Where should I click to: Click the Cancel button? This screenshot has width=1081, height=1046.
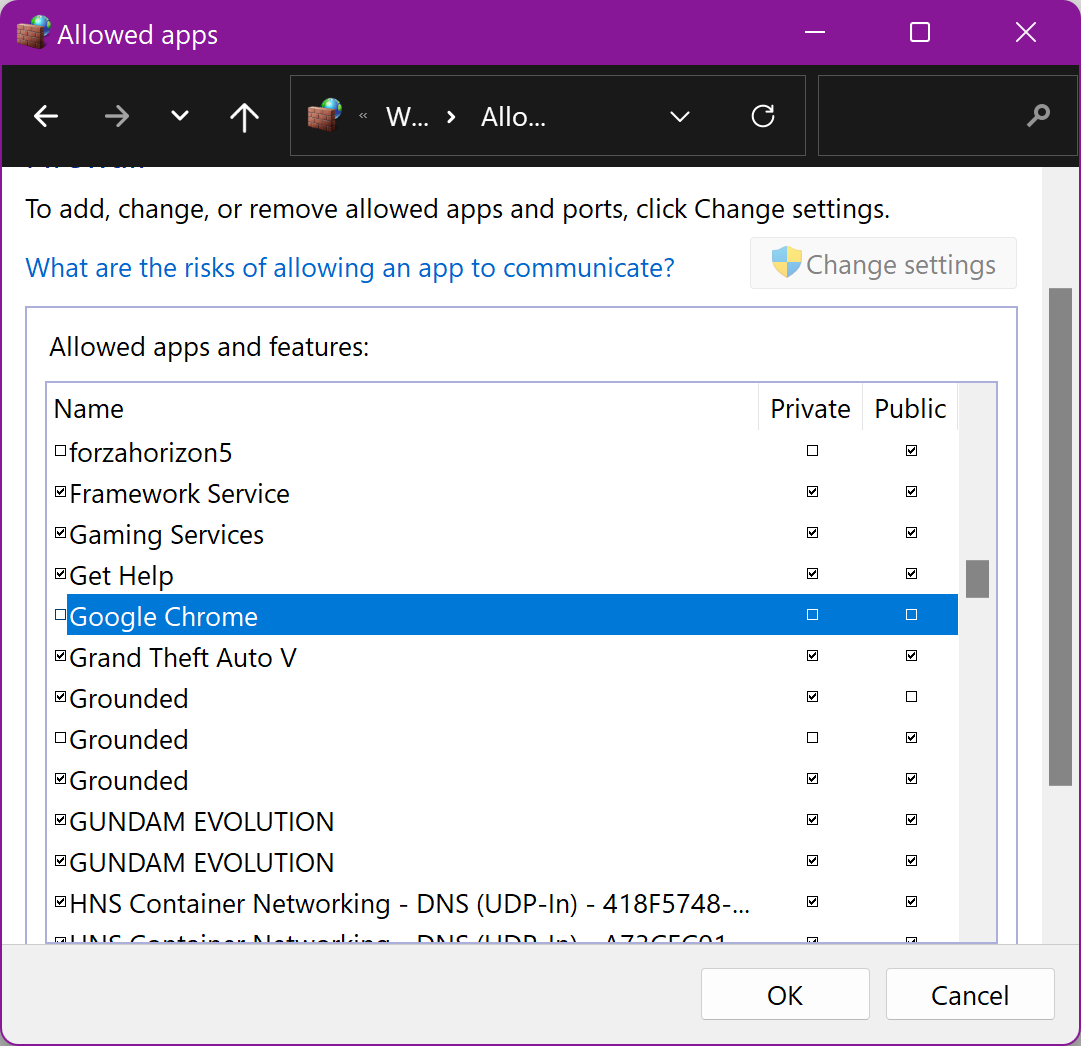(x=970, y=994)
